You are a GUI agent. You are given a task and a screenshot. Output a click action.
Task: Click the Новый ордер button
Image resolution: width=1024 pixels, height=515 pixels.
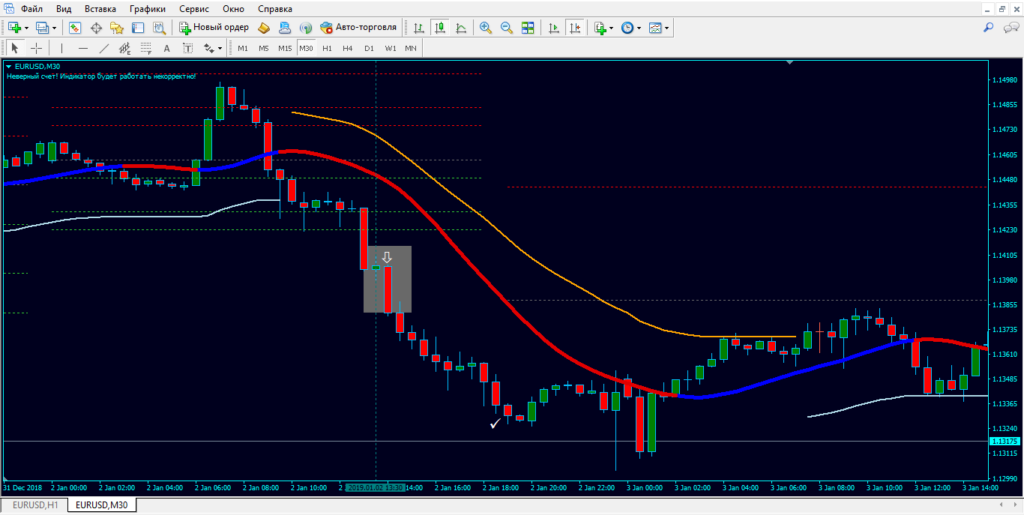[214, 27]
